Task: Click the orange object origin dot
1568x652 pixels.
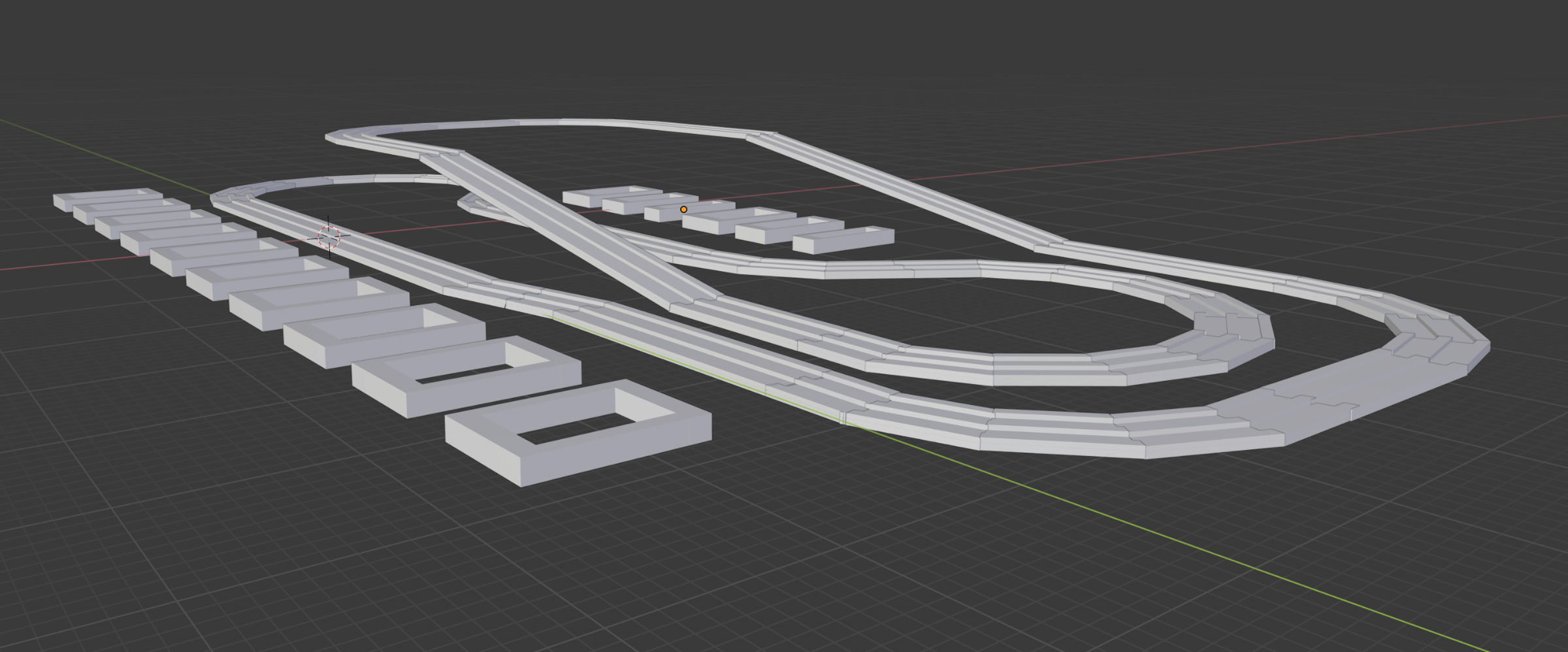Action: 683,210
